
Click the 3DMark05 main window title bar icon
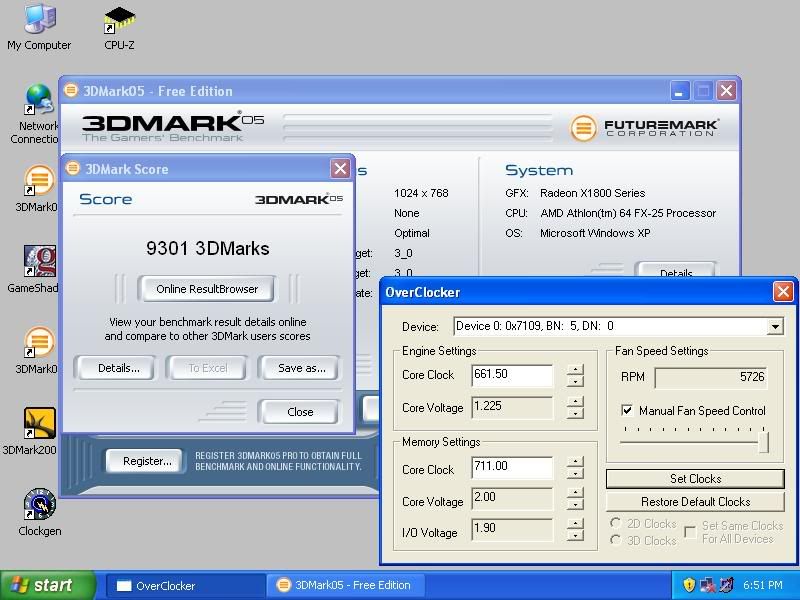click(71, 90)
